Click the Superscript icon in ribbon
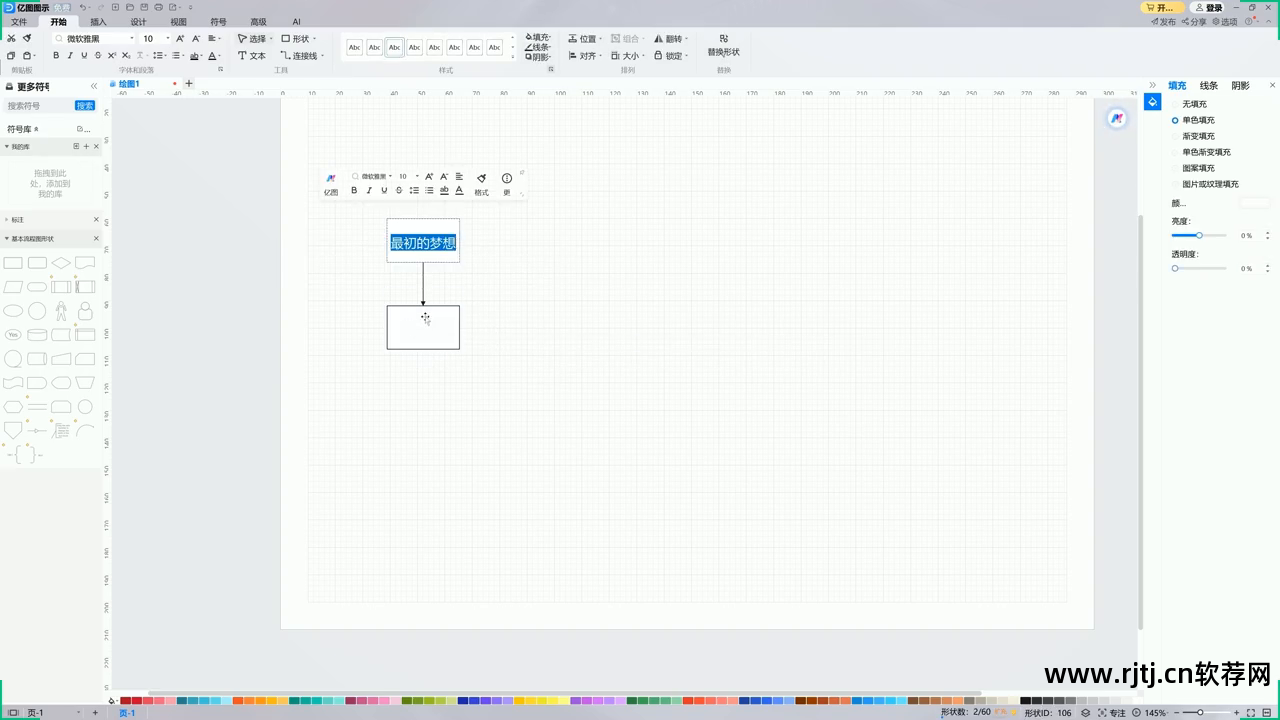1280x720 pixels. (112, 56)
